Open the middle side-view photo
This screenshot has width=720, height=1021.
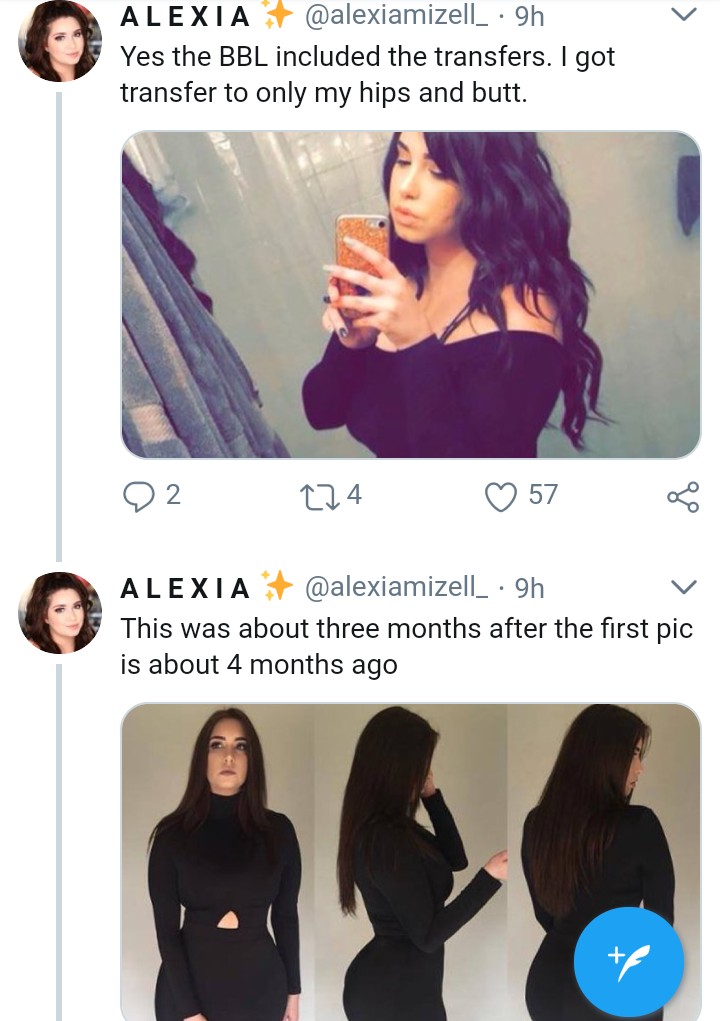coord(411,860)
